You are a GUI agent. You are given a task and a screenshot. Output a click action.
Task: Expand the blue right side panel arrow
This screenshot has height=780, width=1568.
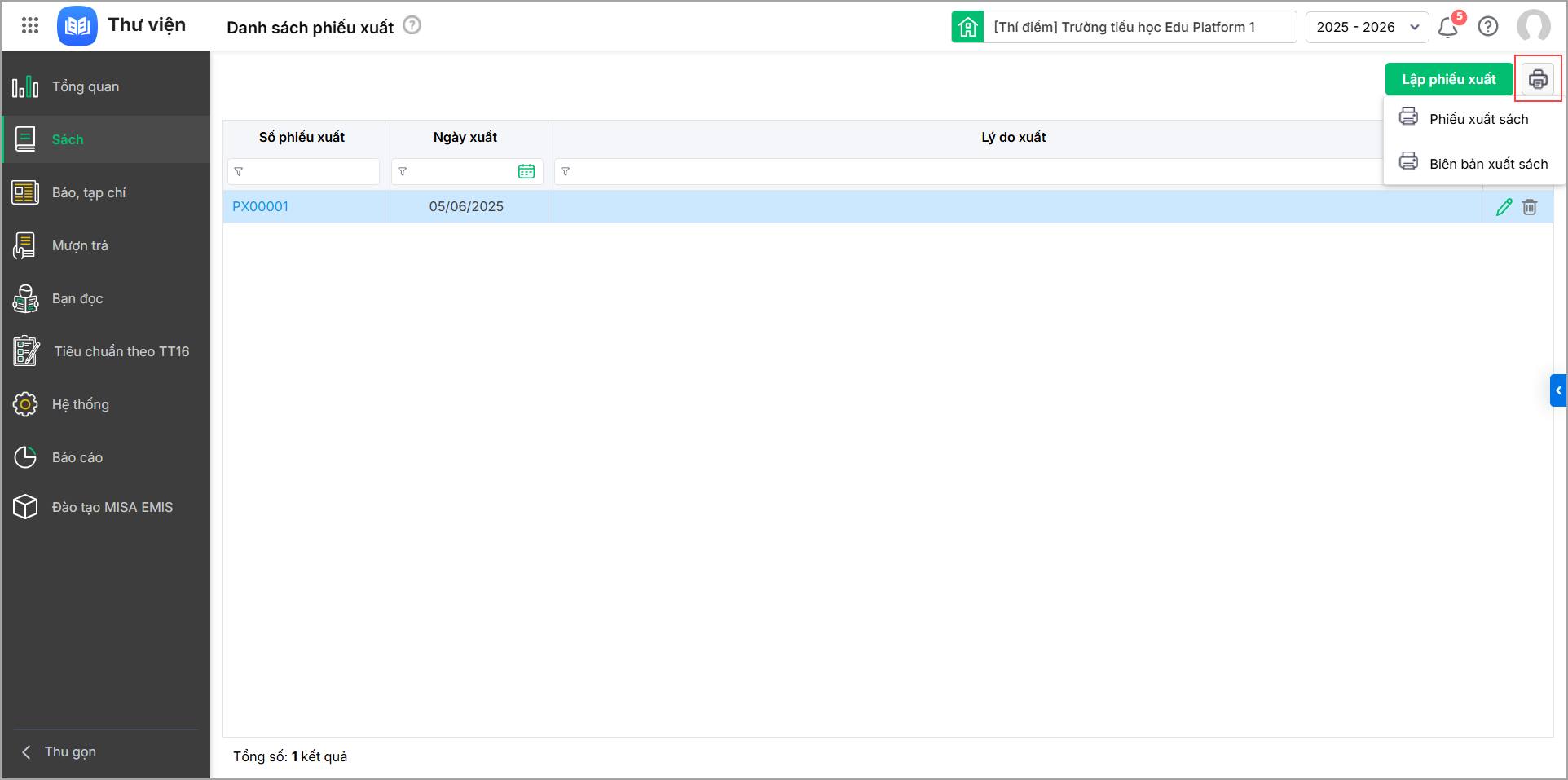tap(1558, 390)
